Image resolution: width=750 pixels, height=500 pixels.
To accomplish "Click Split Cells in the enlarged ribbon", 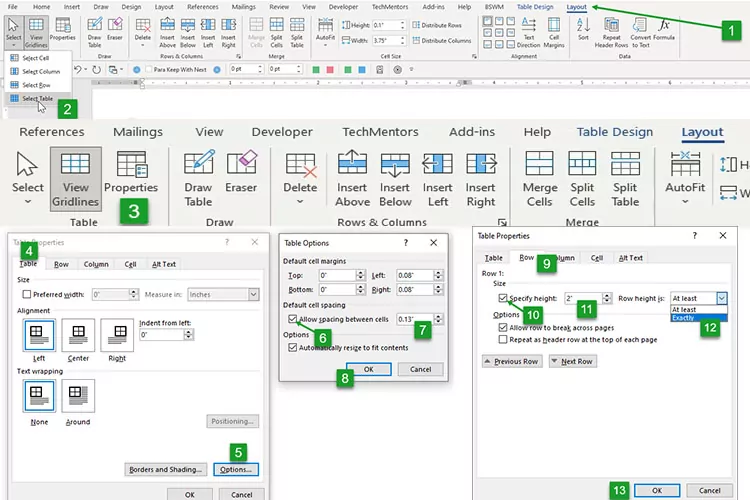I will pyautogui.click(x=582, y=179).
